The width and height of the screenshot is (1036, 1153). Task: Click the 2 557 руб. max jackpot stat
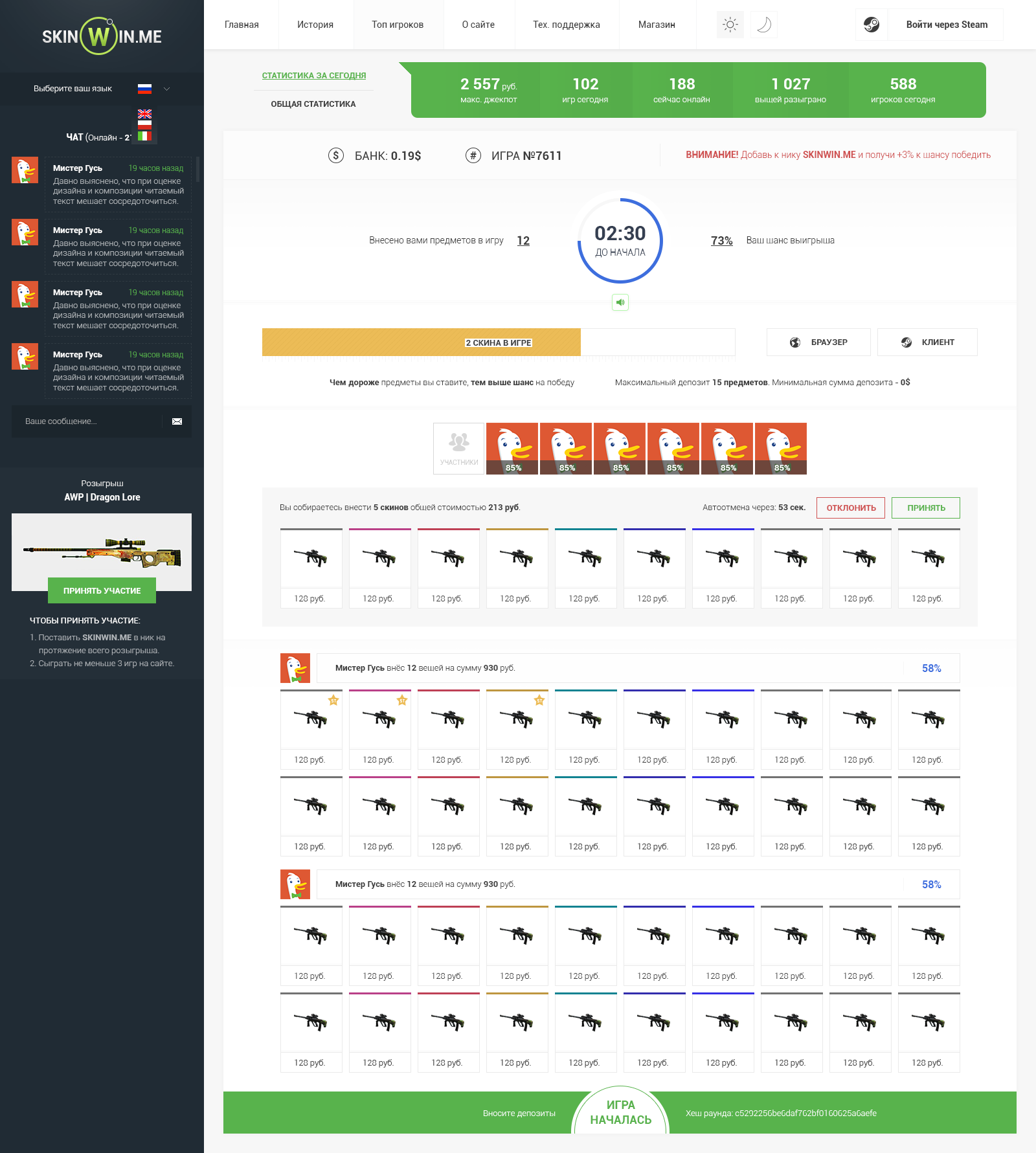pos(488,90)
